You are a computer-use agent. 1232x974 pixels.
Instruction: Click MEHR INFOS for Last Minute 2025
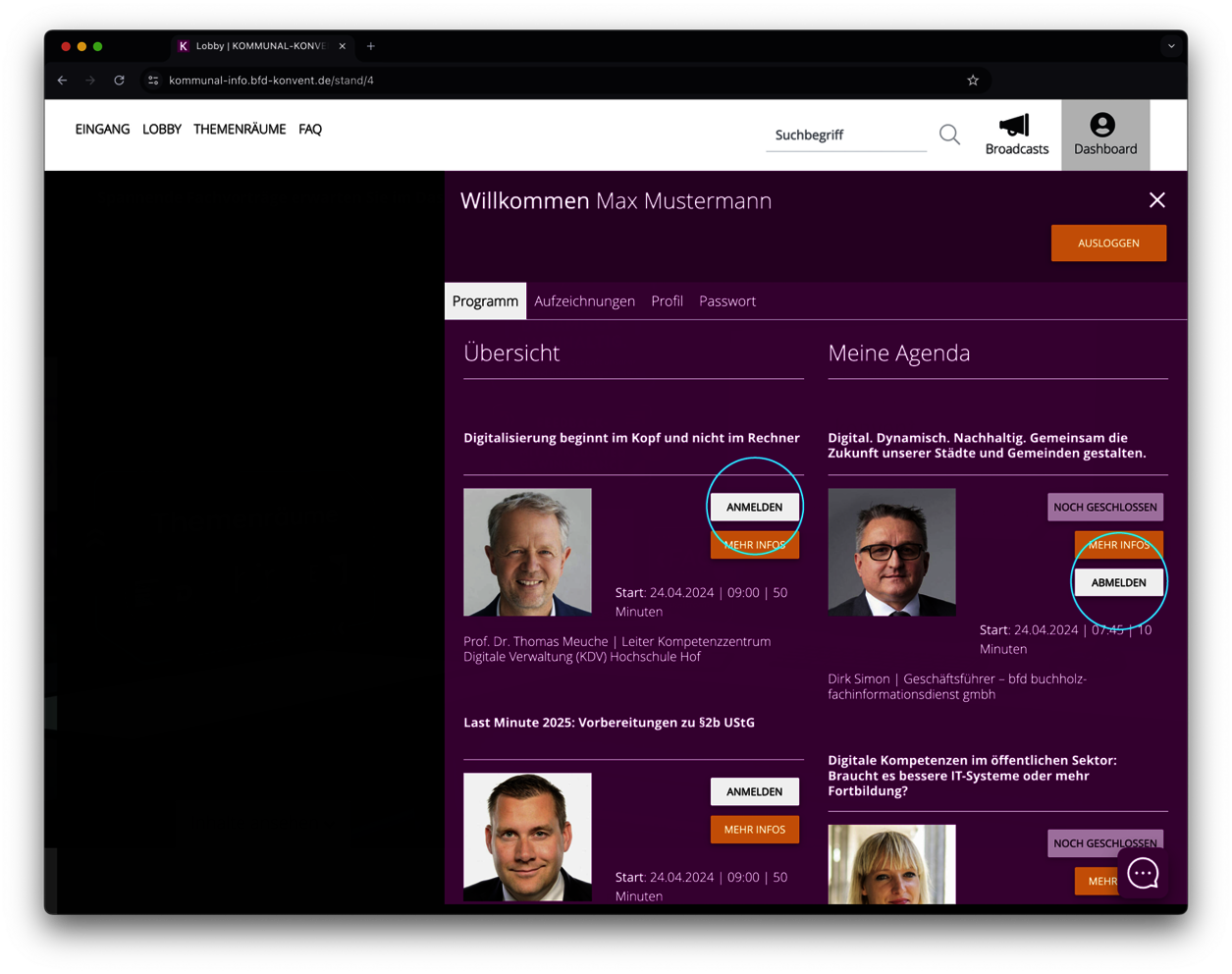(754, 830)
